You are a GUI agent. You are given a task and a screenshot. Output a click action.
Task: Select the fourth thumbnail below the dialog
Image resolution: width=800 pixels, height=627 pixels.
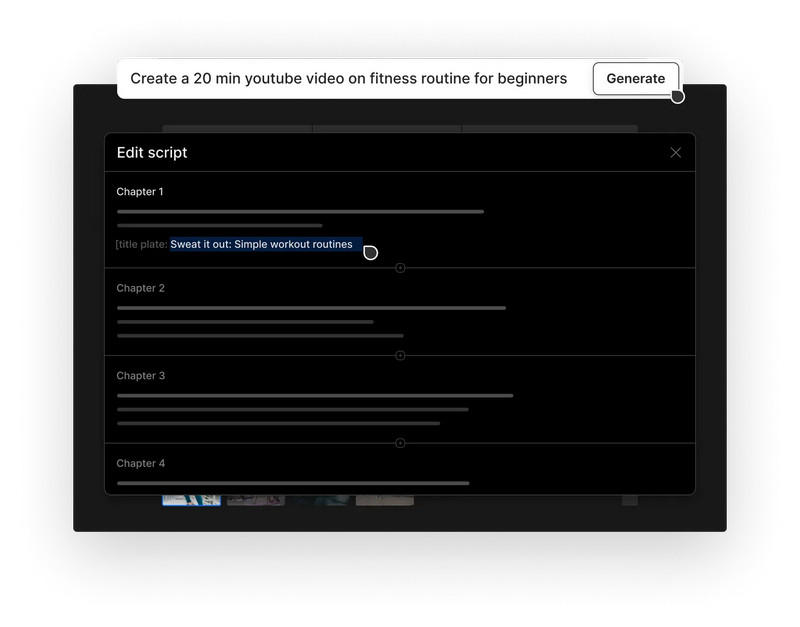385,500
